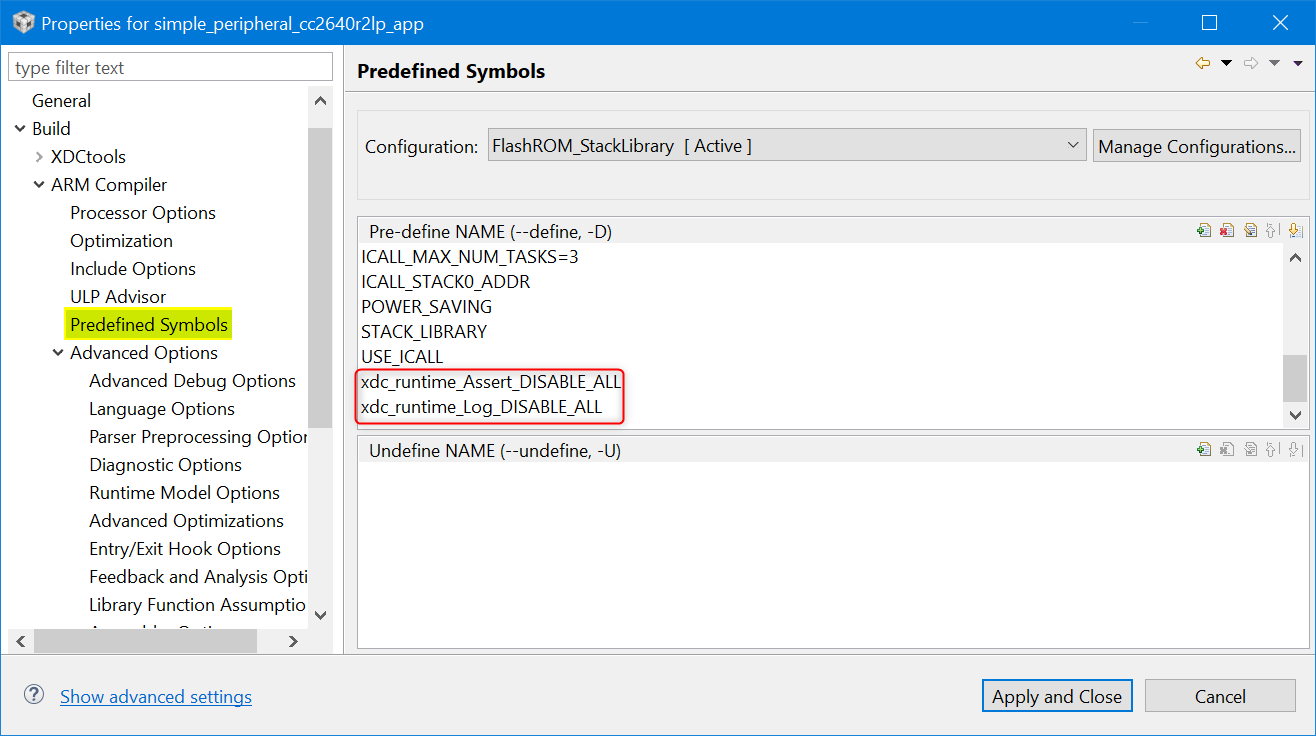Collapse the Build tree node

coord(20,129)
